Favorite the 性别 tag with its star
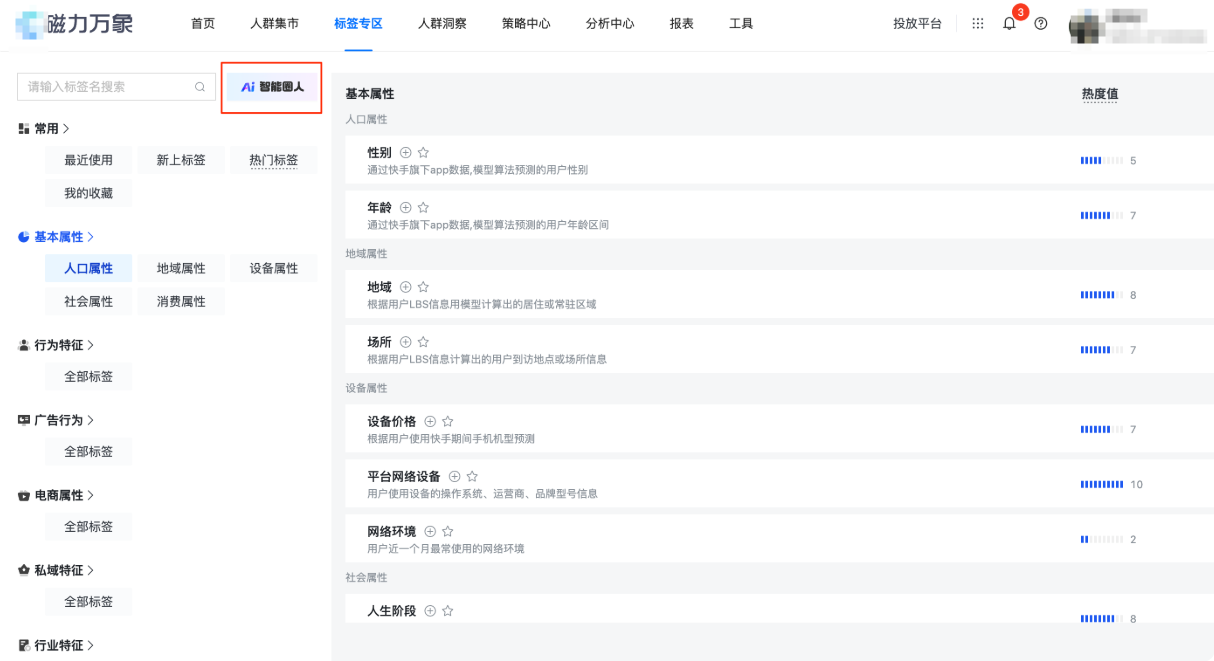Screen dimensions: 1214x661 [423, 152]
